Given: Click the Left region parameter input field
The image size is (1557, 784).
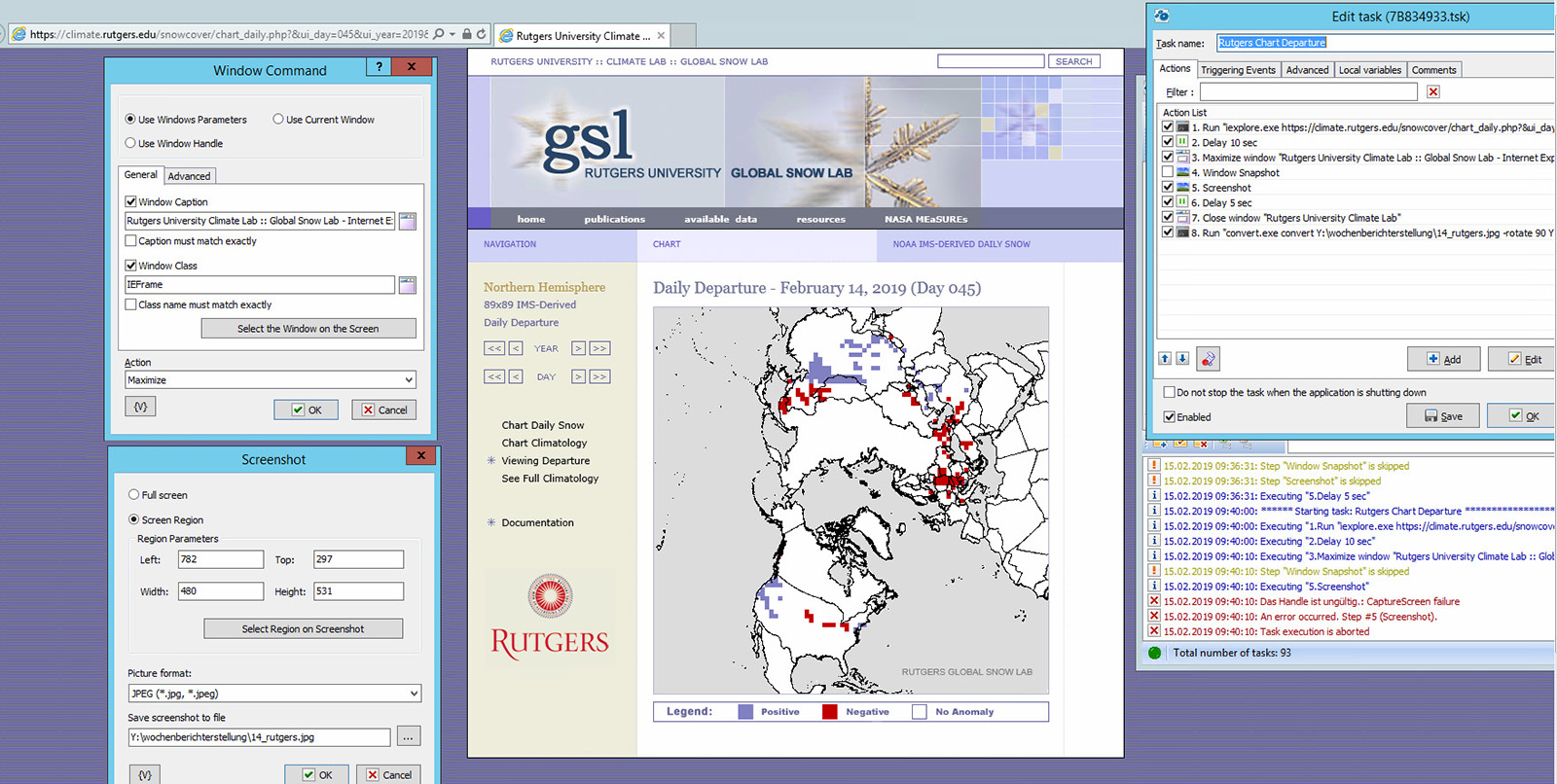Looking at the screenshot, I should click(x=221, y=559).
